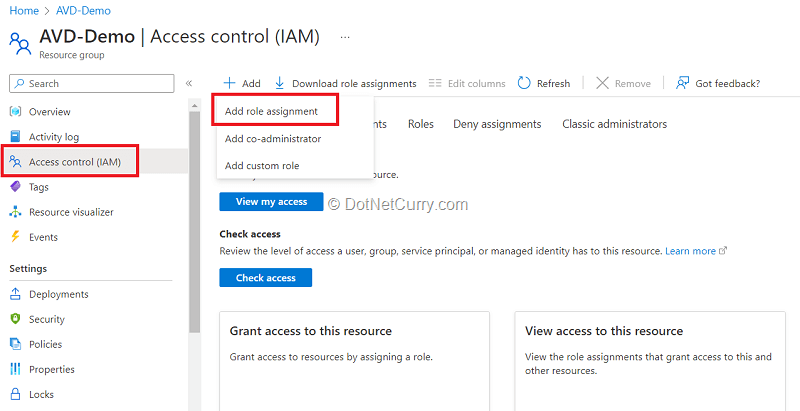Click the resource group icon beside AVD-Demo title

pyautogui.click(x=21, y=44)
